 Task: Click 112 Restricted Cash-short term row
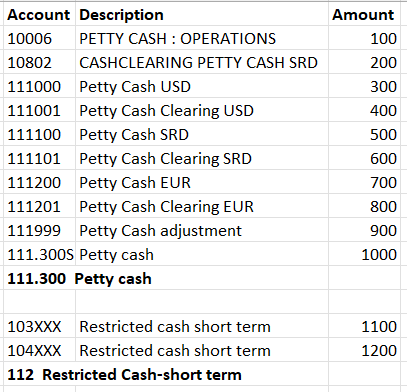202,374
